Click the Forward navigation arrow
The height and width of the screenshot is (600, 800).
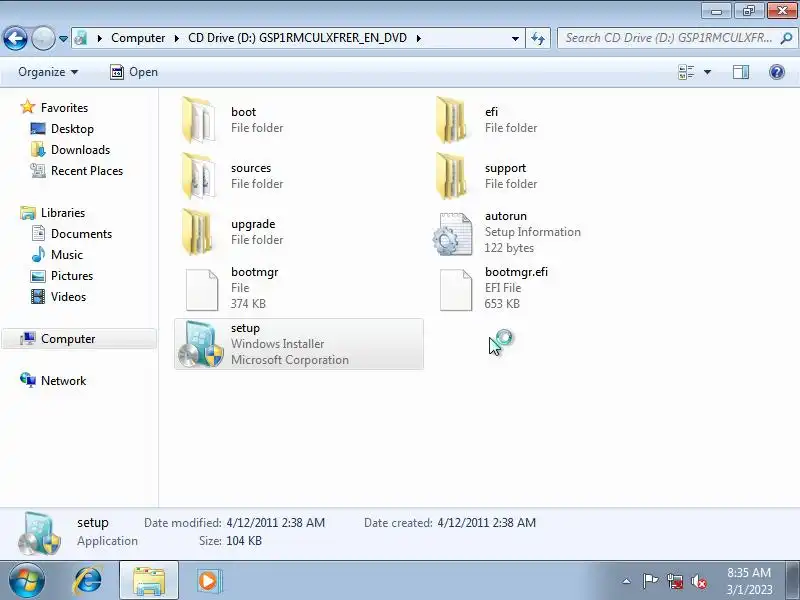pos(43,38)
